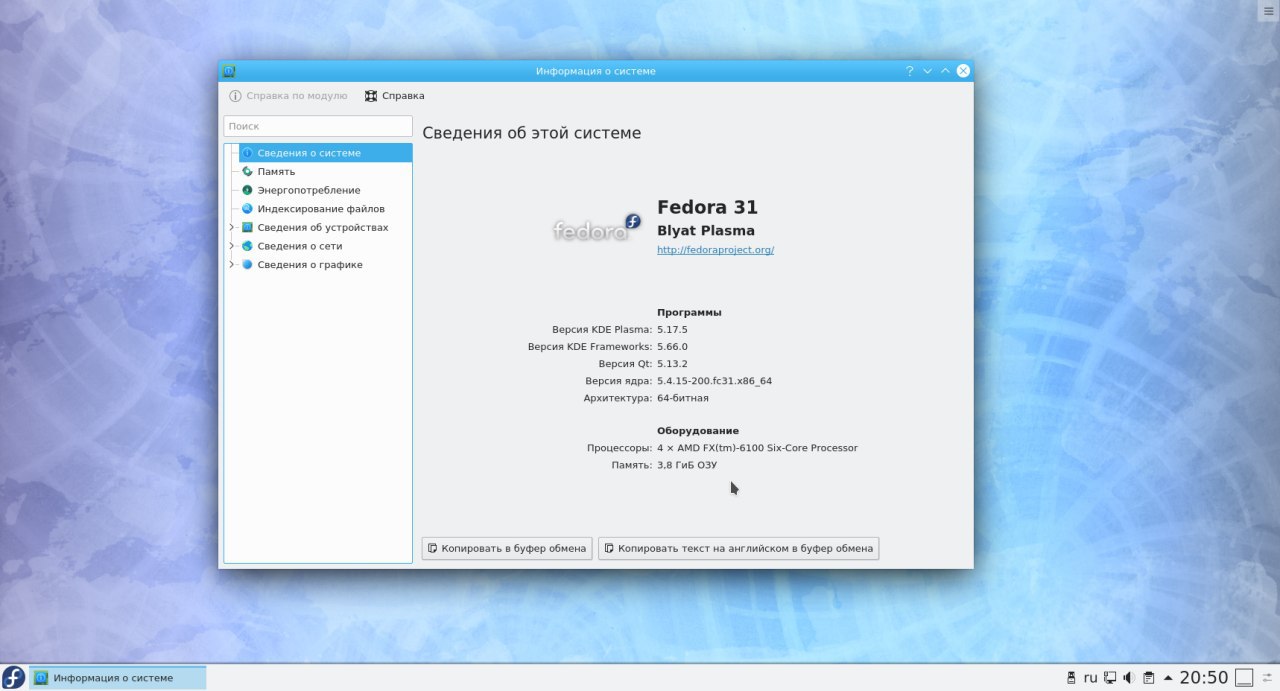Click the Fedora 31 heading
The height and width of the screenshot is (691, 1280).
(x=707, y=207)
